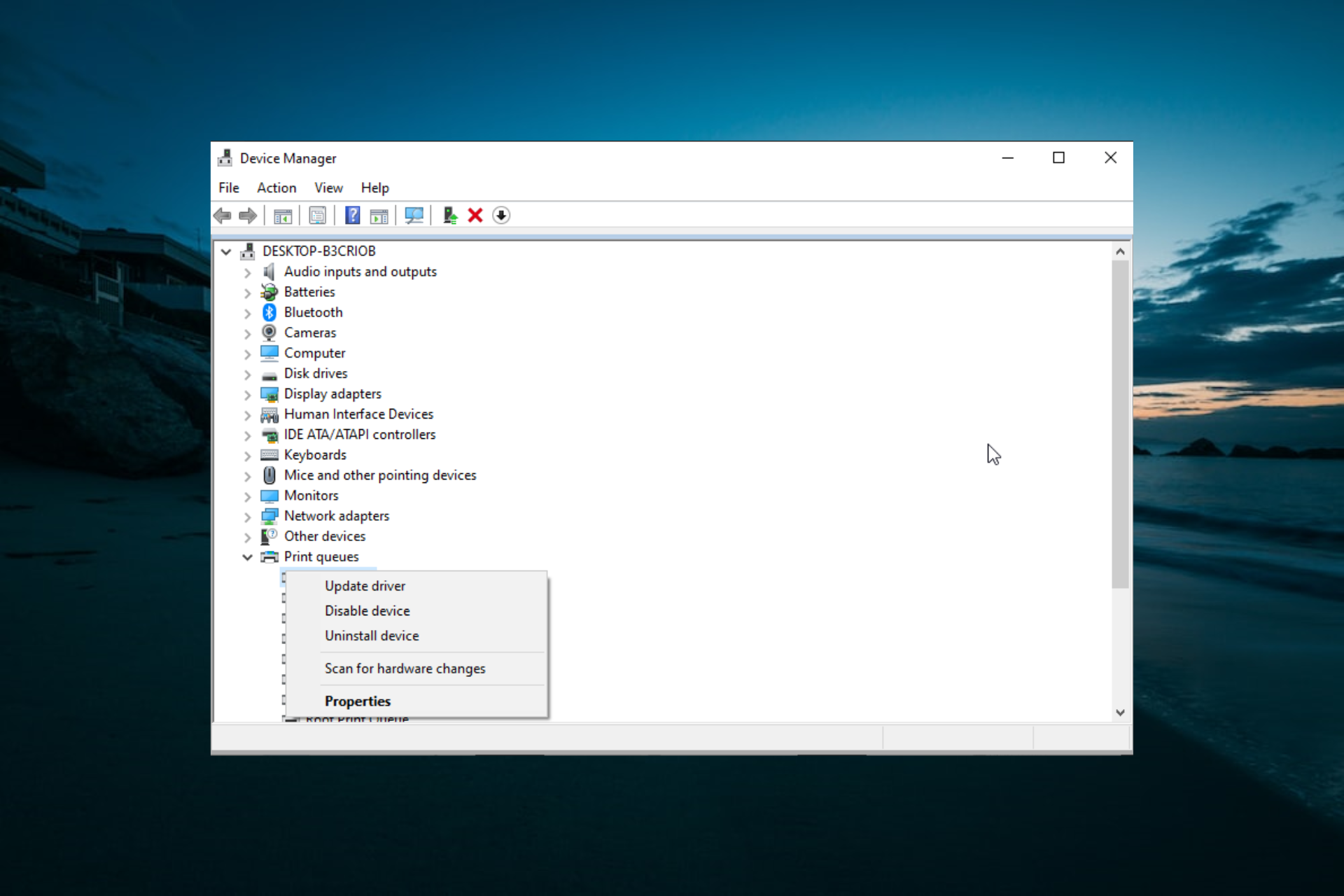Click the vertical scrollbar thumb
1344x896 pixels.
pyautogui.click(x=1120, y=424)
